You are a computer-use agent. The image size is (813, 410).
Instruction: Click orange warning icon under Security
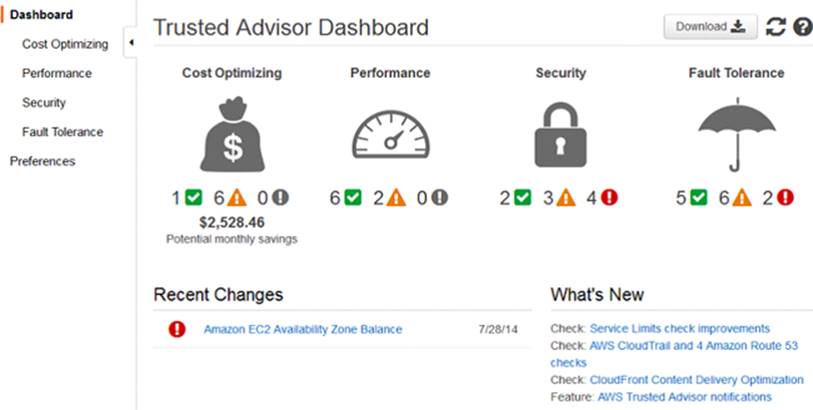click(566, 197)
